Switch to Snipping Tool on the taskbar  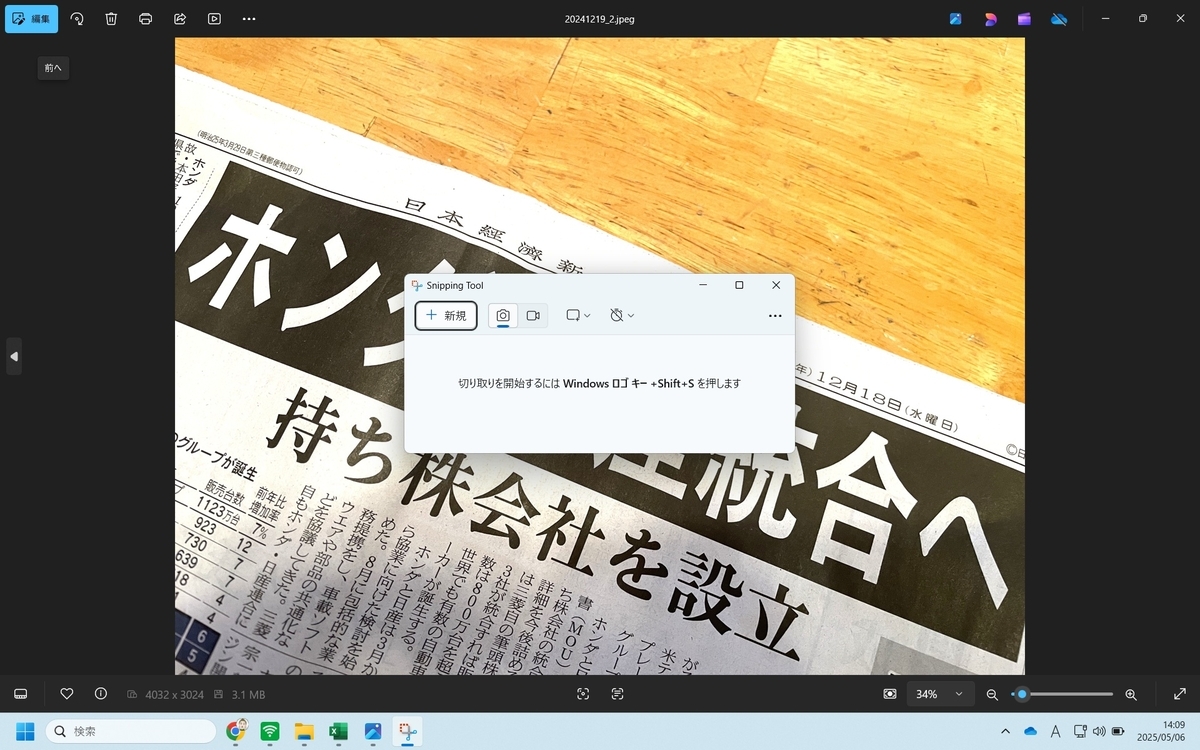point(407,731)
